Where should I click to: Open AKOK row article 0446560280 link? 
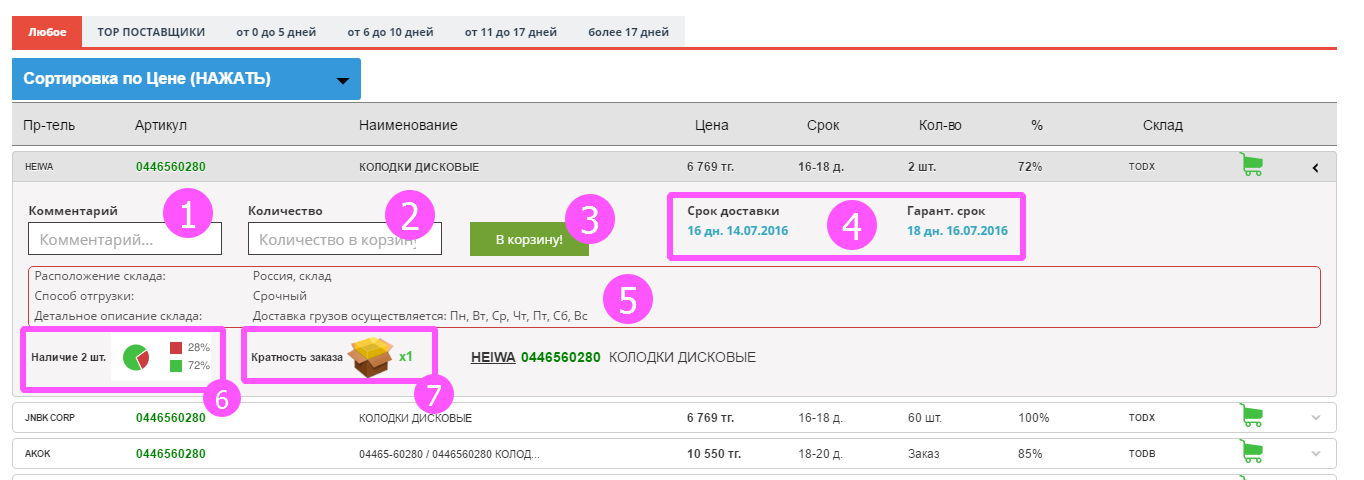(170, 454)
